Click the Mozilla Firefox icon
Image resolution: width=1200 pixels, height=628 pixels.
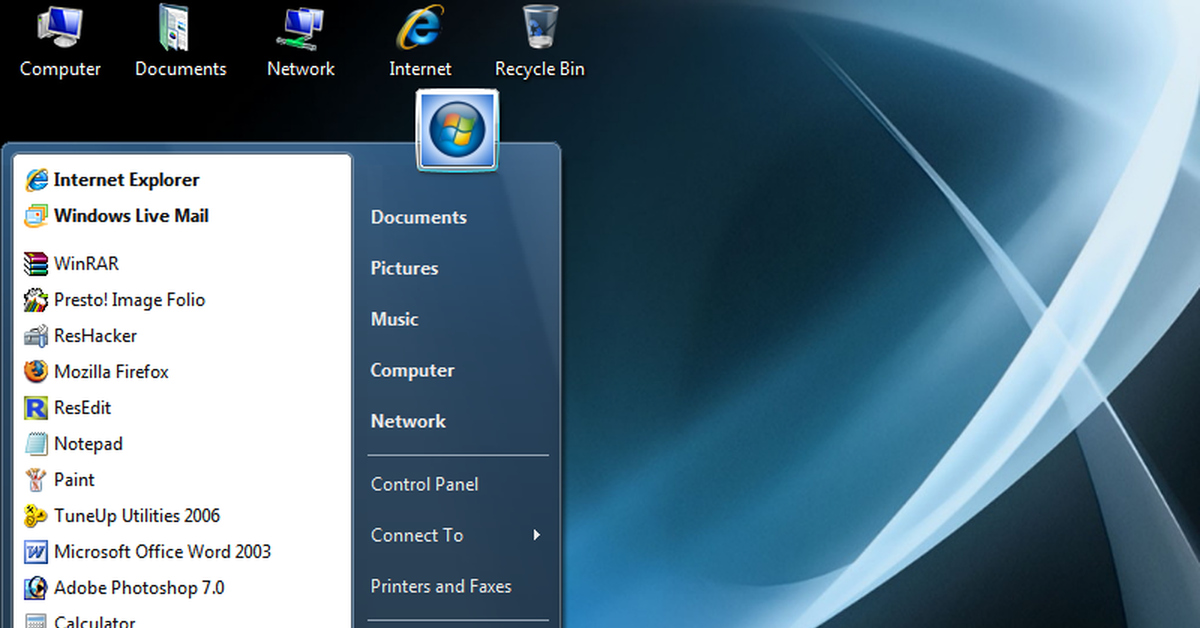pos(37,372)
